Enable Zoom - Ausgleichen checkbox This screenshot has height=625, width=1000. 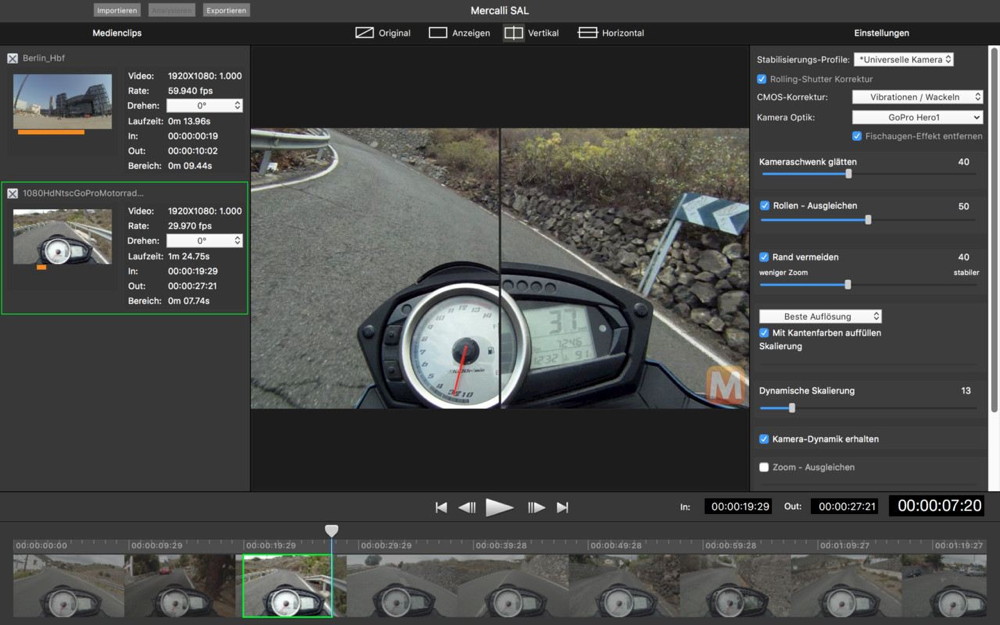764,467
